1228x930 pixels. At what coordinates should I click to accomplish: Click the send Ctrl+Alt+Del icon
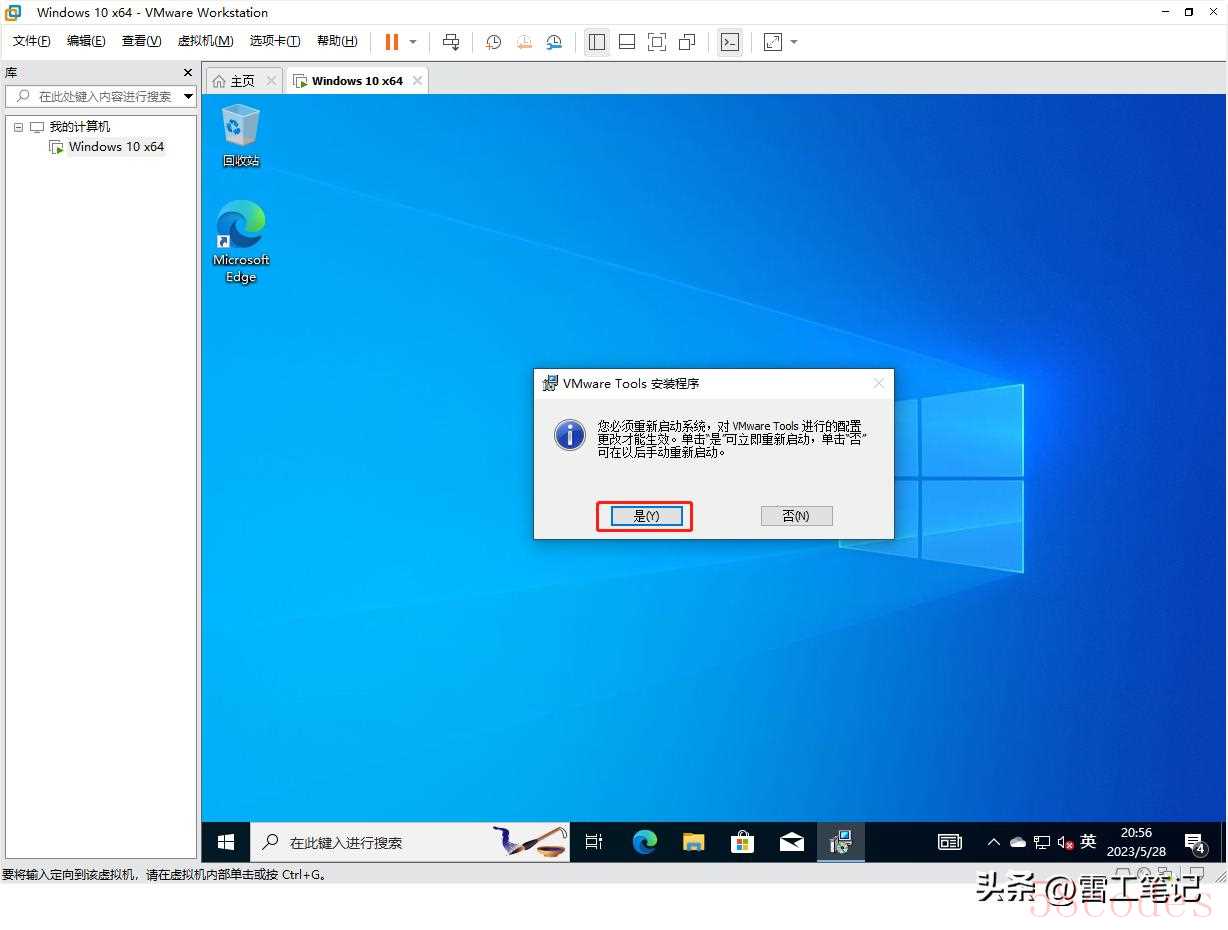[451, 42]
